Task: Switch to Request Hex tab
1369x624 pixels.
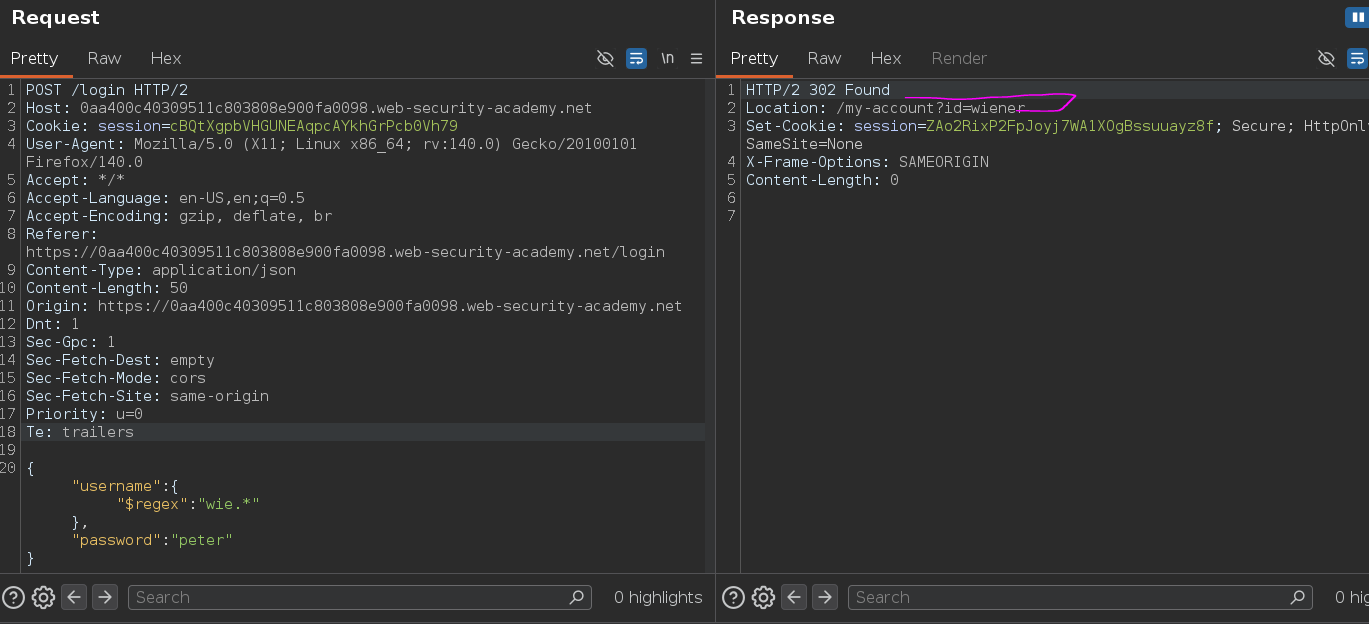Action: pos(166,58)
